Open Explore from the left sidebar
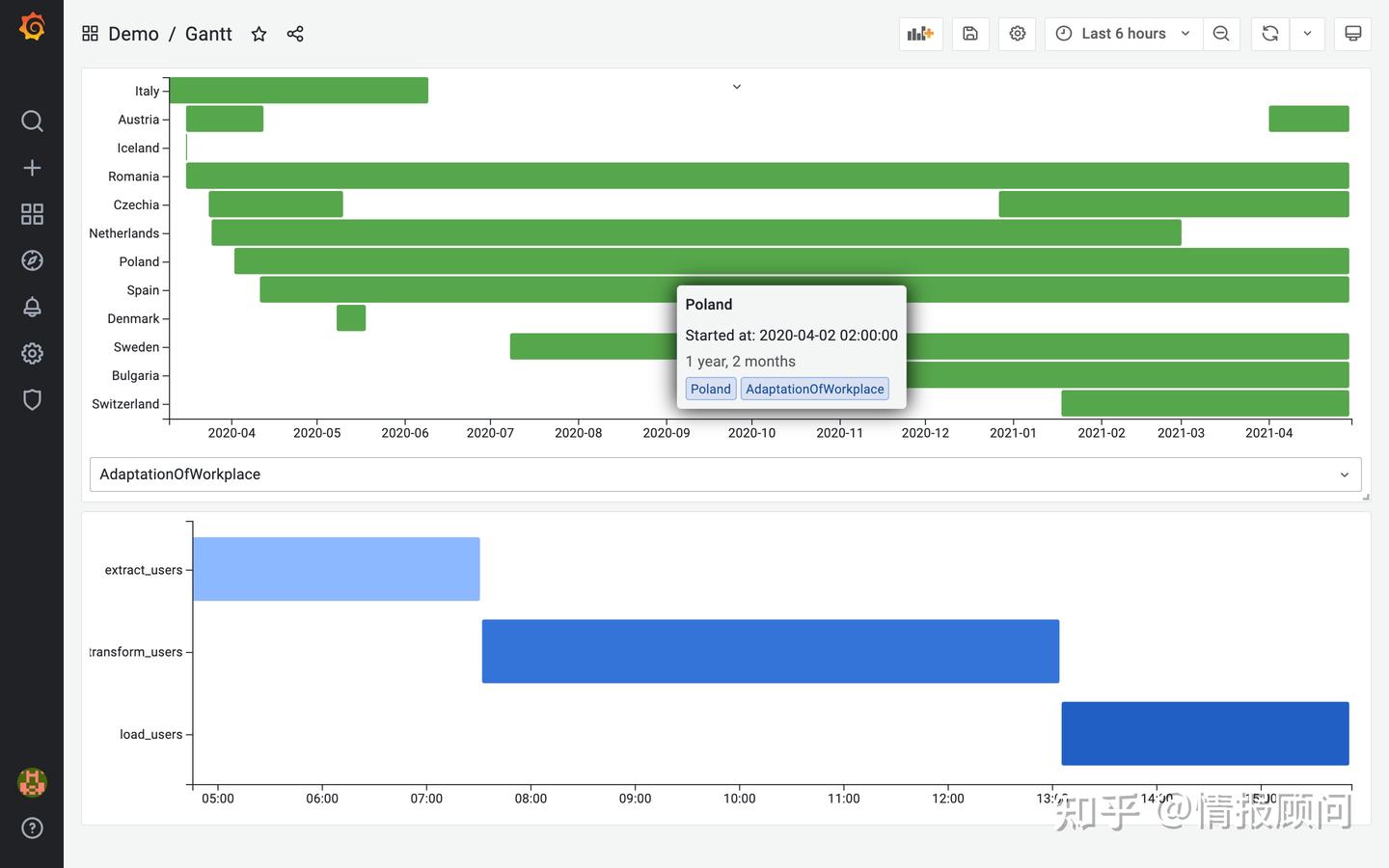The height and width of the screenshot is (868, 1389). (32, 259)
